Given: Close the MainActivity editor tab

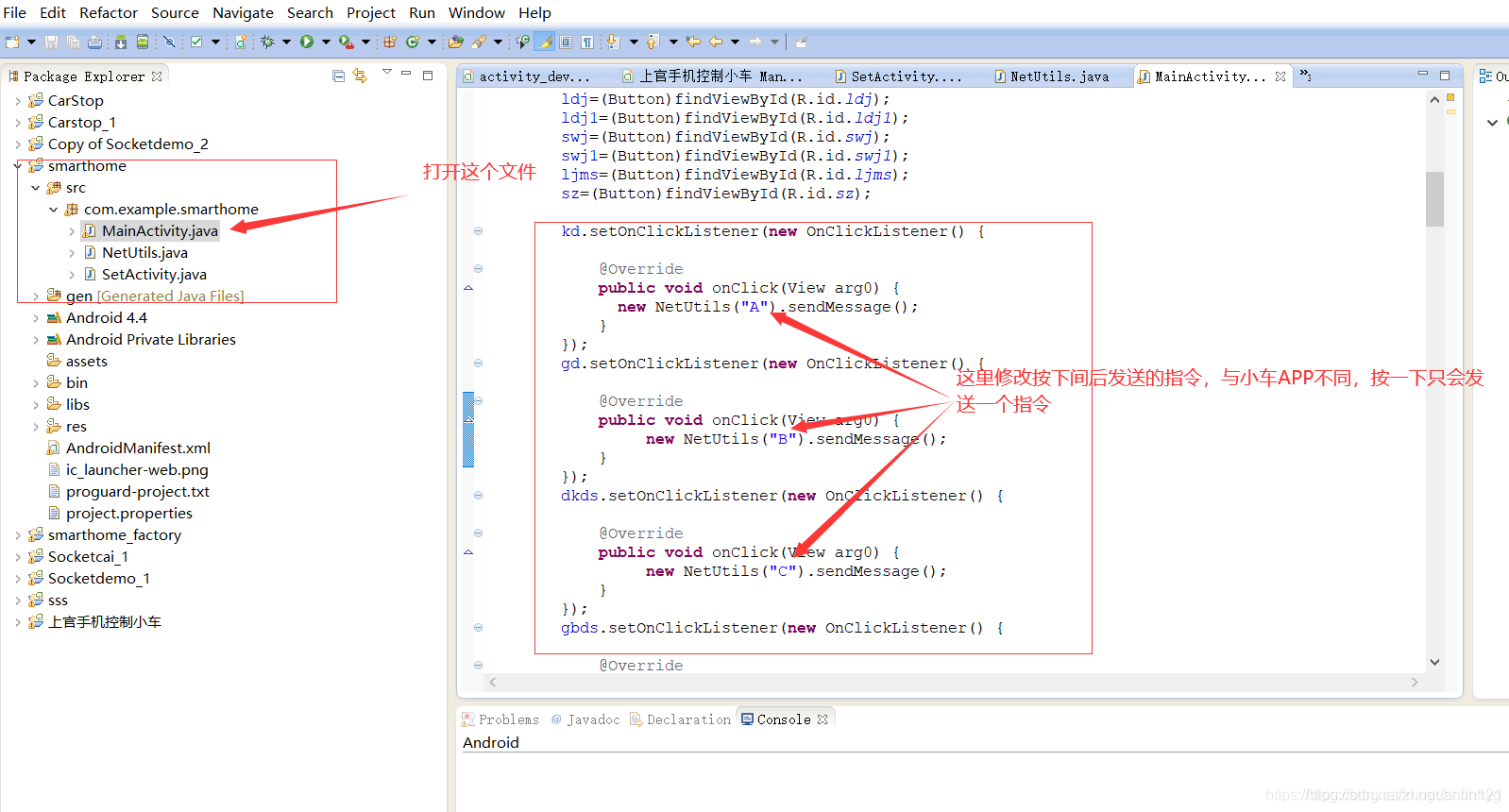Looking at the screenshot, I should pos(1280,76).
